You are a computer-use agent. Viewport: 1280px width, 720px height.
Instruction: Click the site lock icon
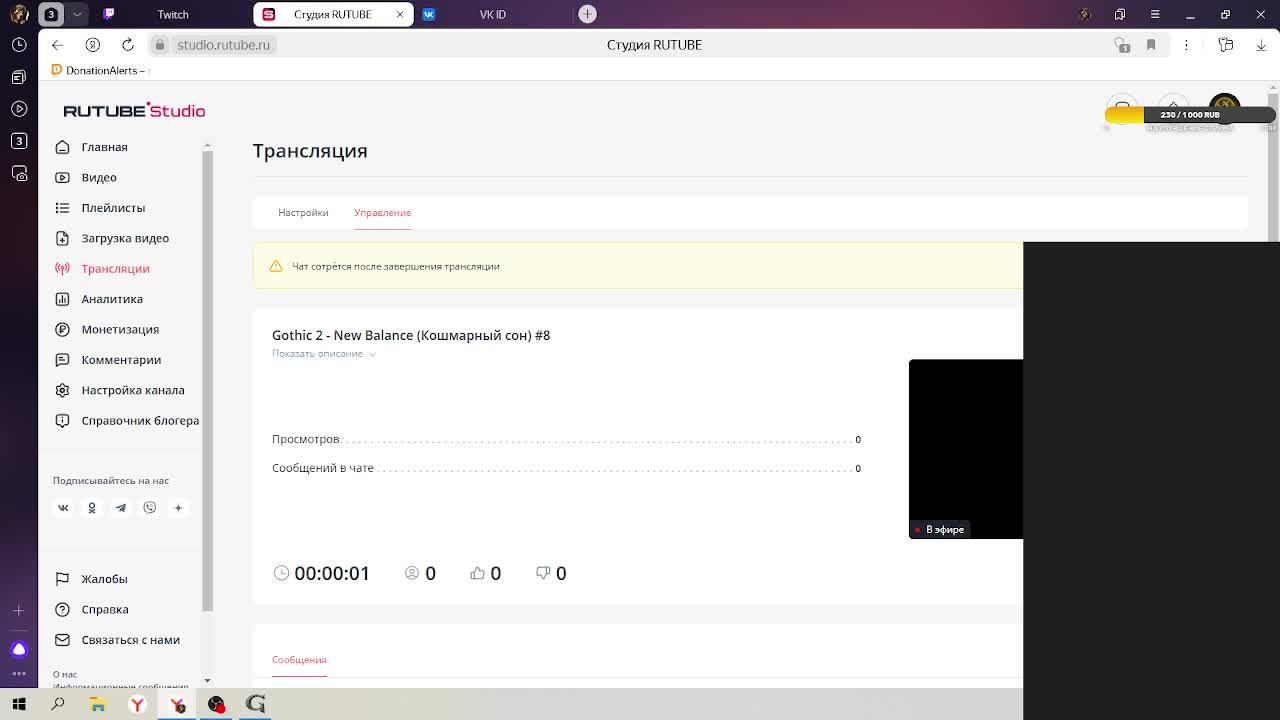coord(160,45)
